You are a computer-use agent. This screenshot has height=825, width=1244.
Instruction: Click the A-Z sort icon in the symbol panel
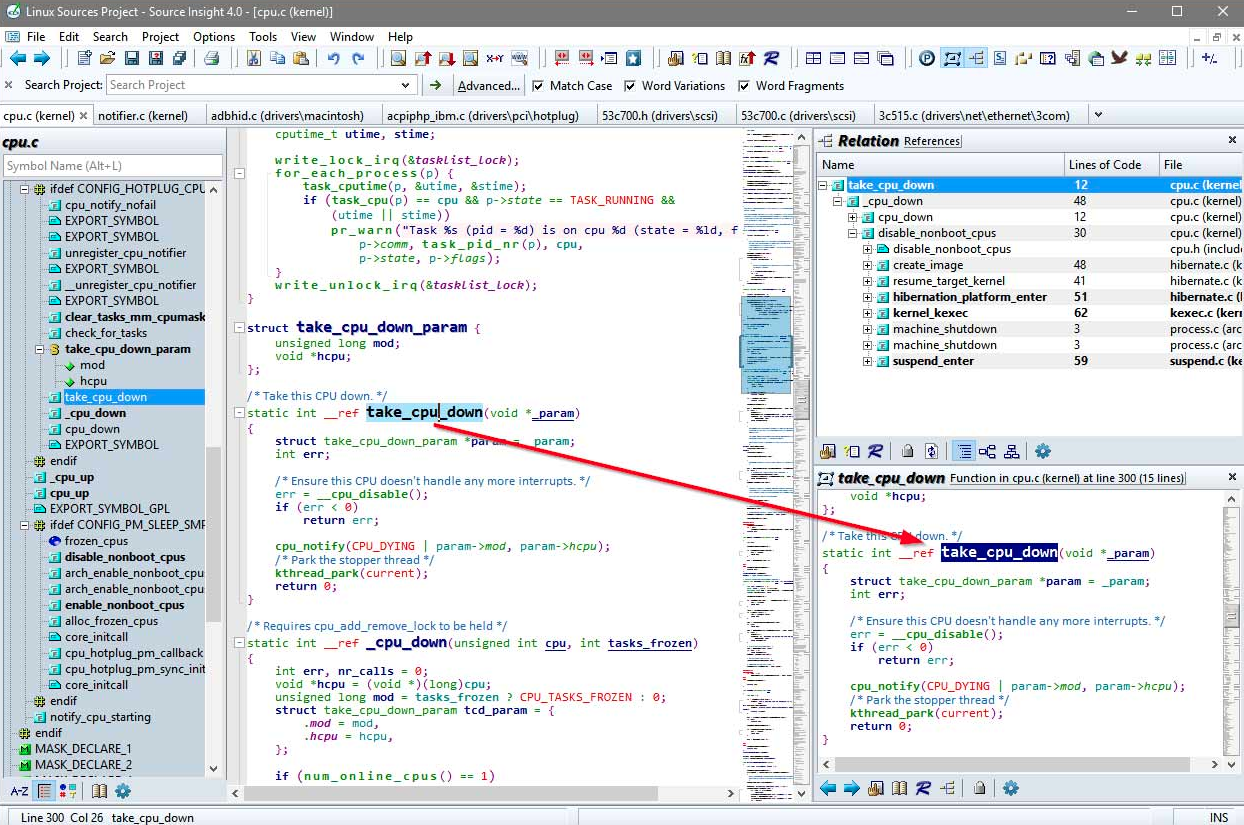click(19, 791)
